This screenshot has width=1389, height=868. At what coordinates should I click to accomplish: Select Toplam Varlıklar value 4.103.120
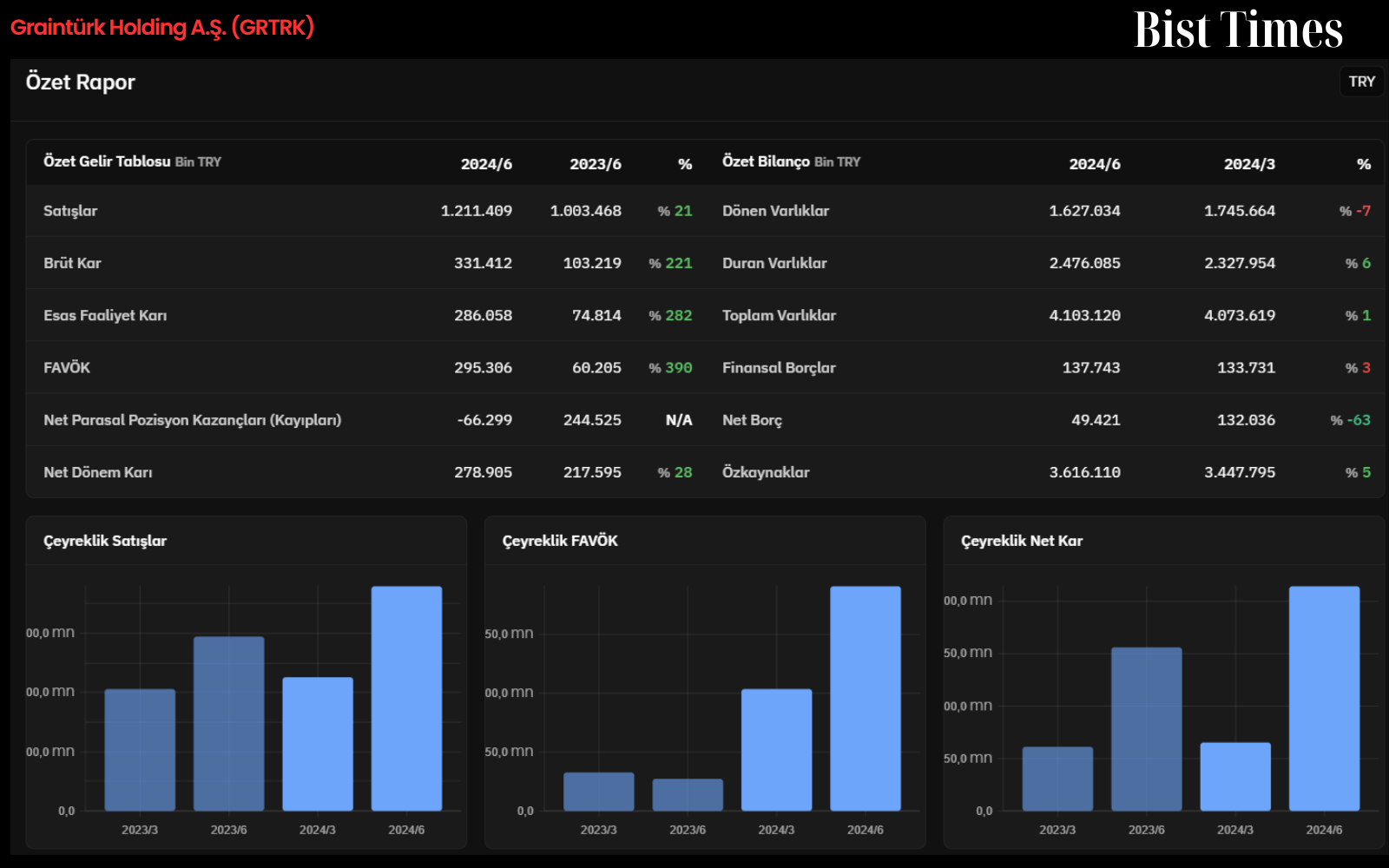point(1085,315)
